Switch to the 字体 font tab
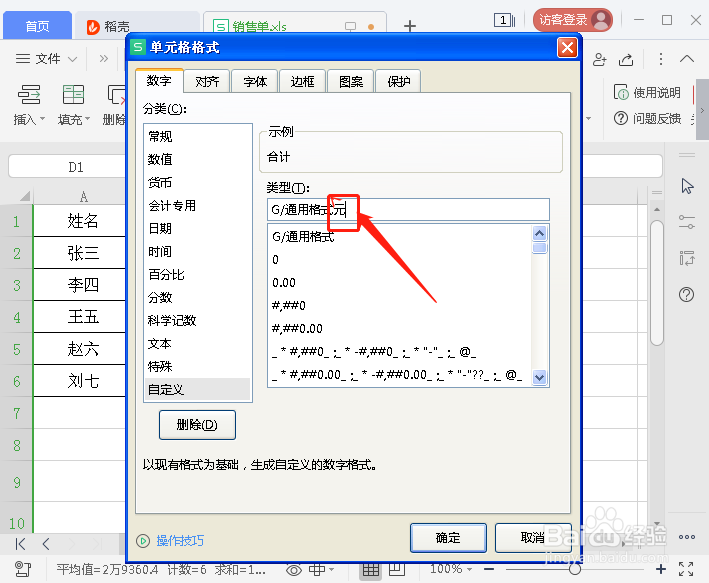Screen dimensions: 709x583 255,81
